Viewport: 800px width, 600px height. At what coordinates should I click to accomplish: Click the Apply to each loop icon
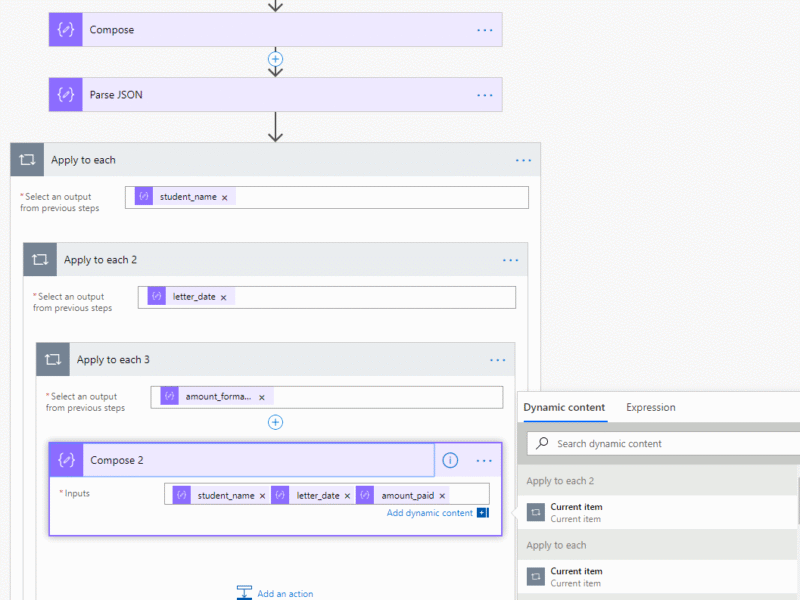[28, 160]
